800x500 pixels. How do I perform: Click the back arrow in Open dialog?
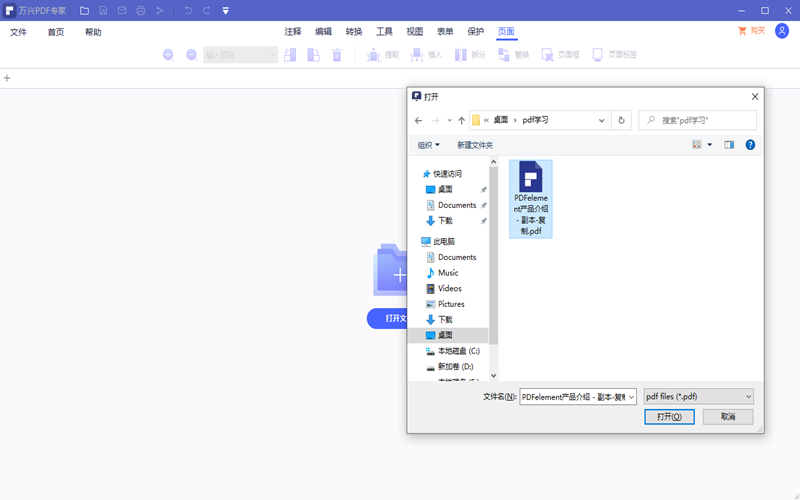419,120
